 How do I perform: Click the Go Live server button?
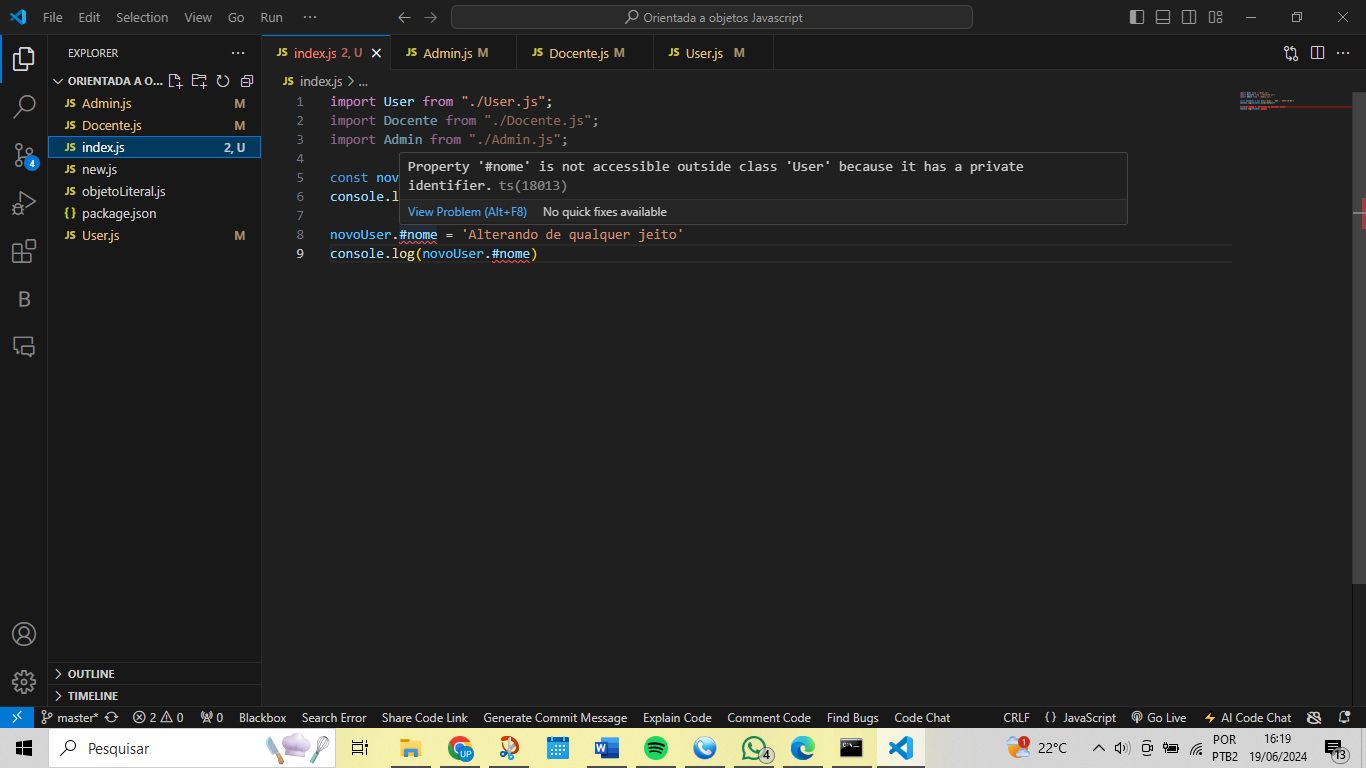[1159, 718]
